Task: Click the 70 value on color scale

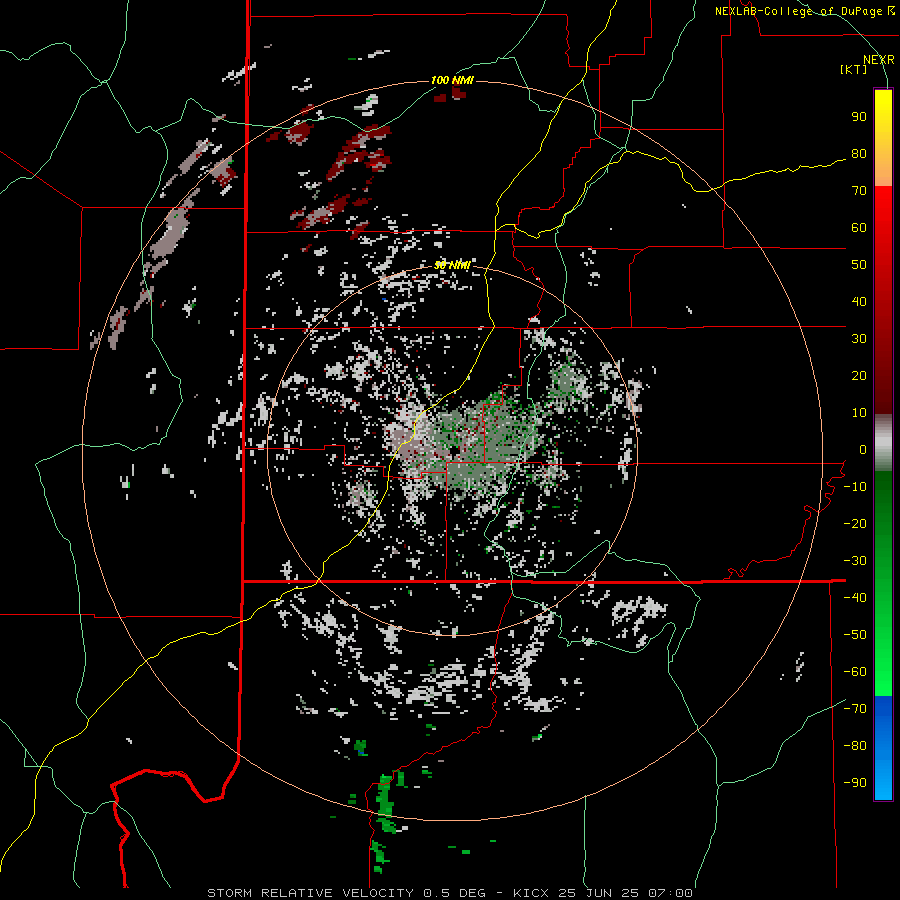Action: tap(859, 191)
